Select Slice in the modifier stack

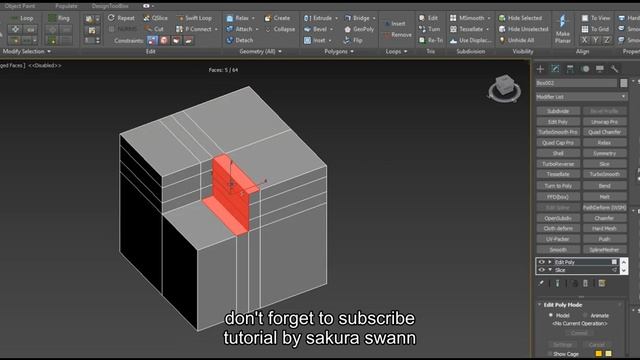(x=560, y=270)
